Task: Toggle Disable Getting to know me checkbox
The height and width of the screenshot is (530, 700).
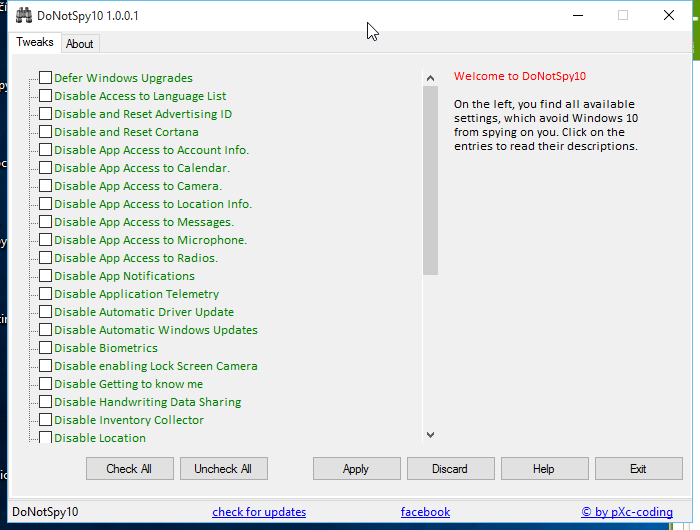Action: tap(46, 384)
